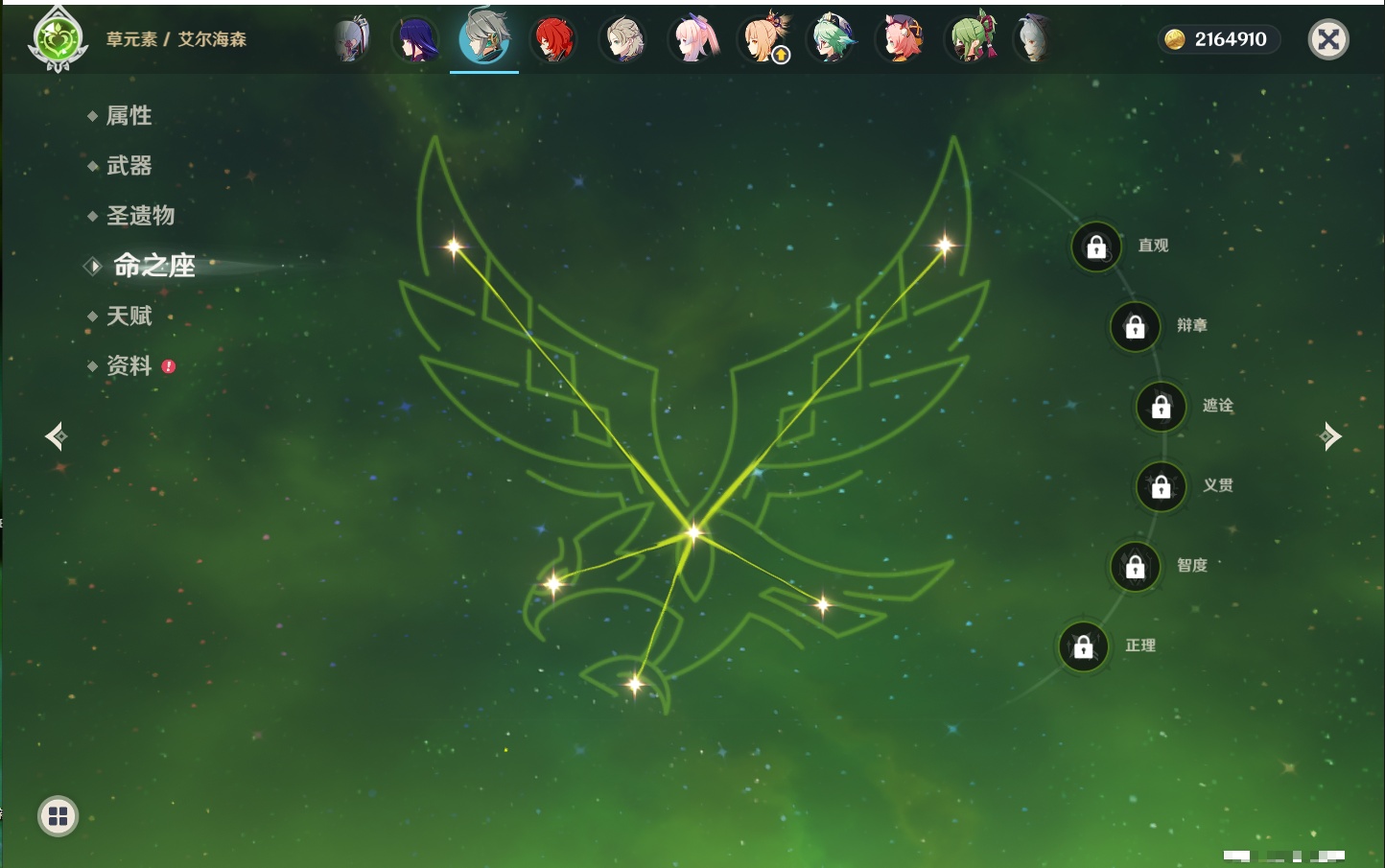Open the locked 辩章 constellation node
This screenshot has height=868, width=1385.
coord(1135,326)
